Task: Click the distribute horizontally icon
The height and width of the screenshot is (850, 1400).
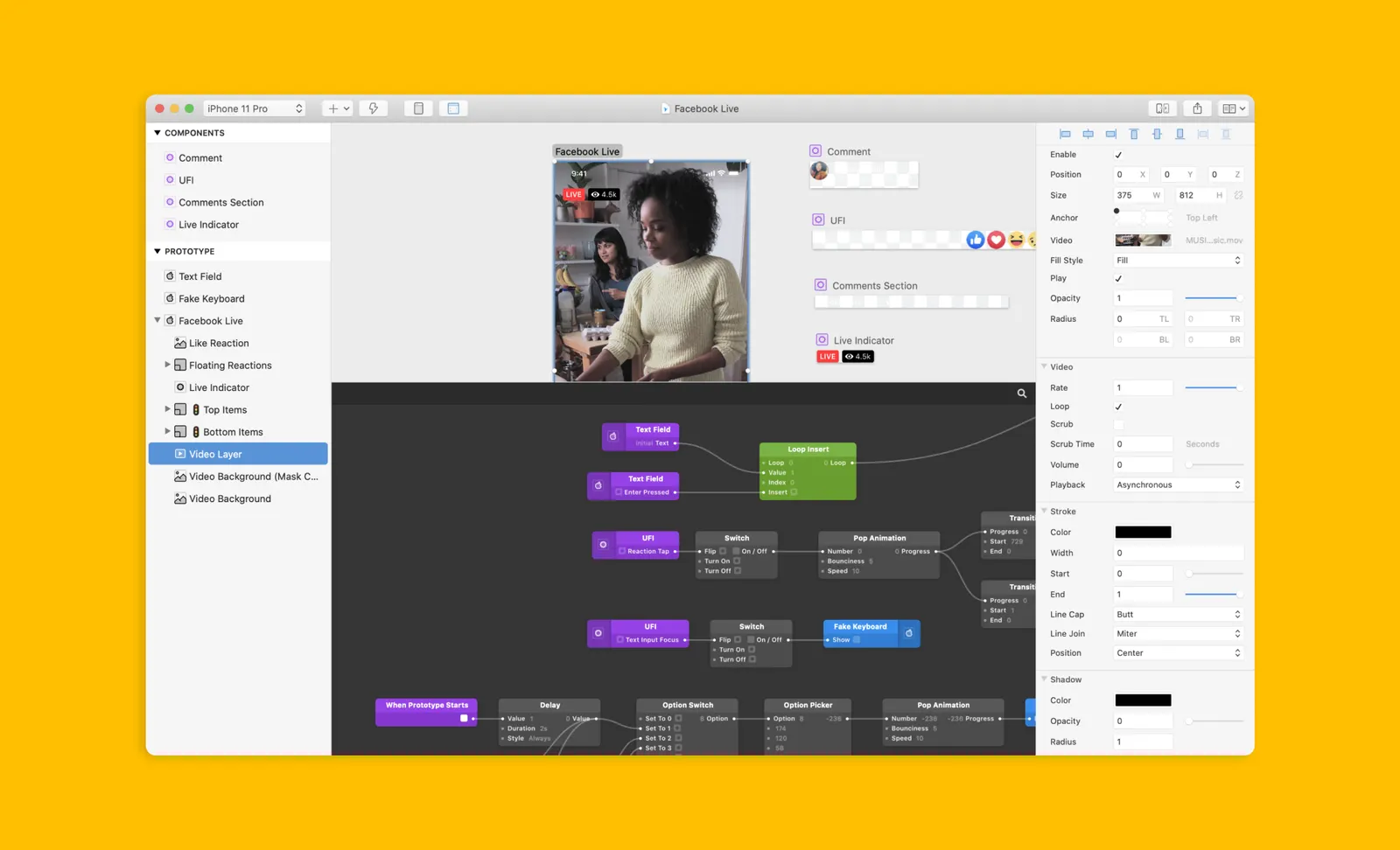Action: (x=1203, y=134)
